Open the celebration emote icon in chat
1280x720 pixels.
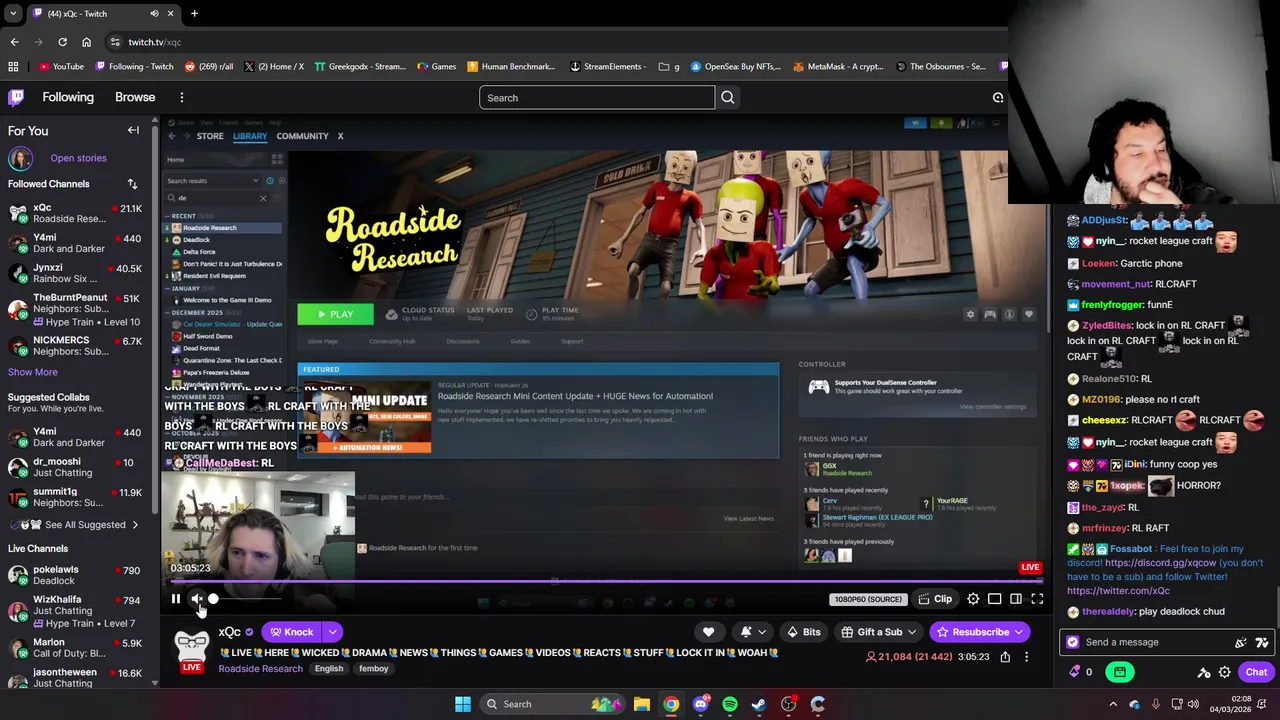[x=1241, y=642]
